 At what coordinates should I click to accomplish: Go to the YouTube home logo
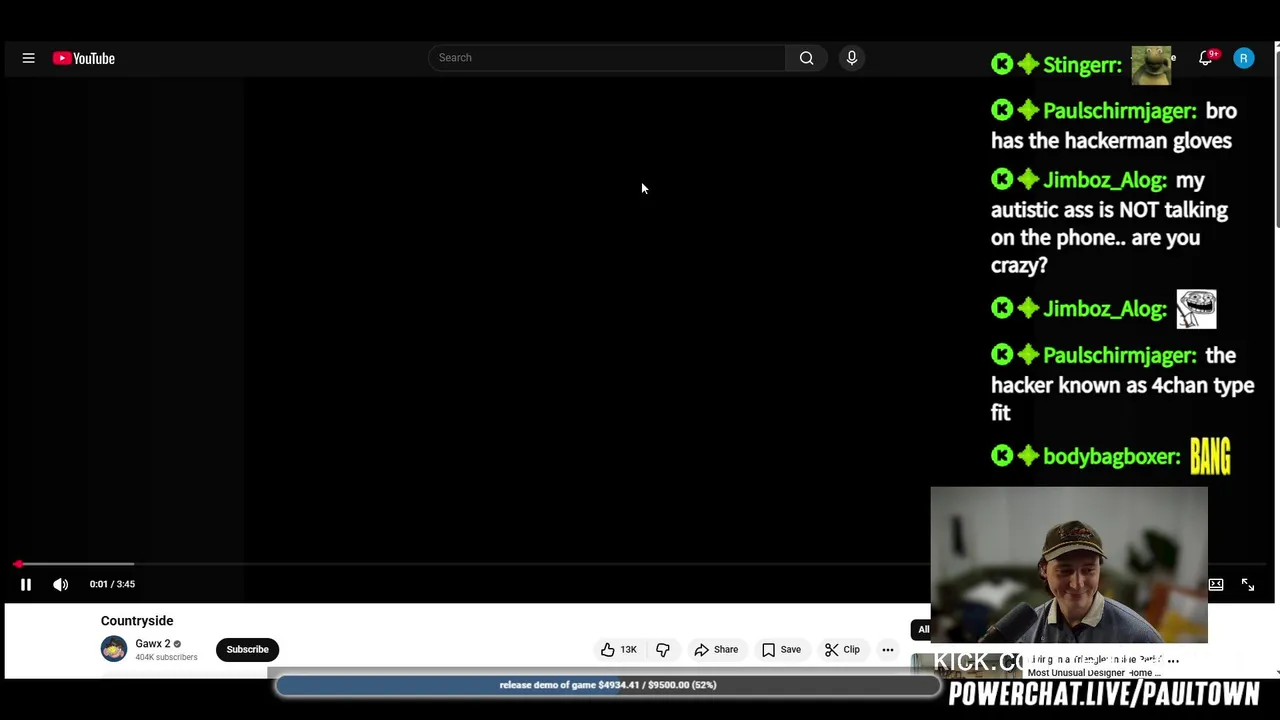84,58
